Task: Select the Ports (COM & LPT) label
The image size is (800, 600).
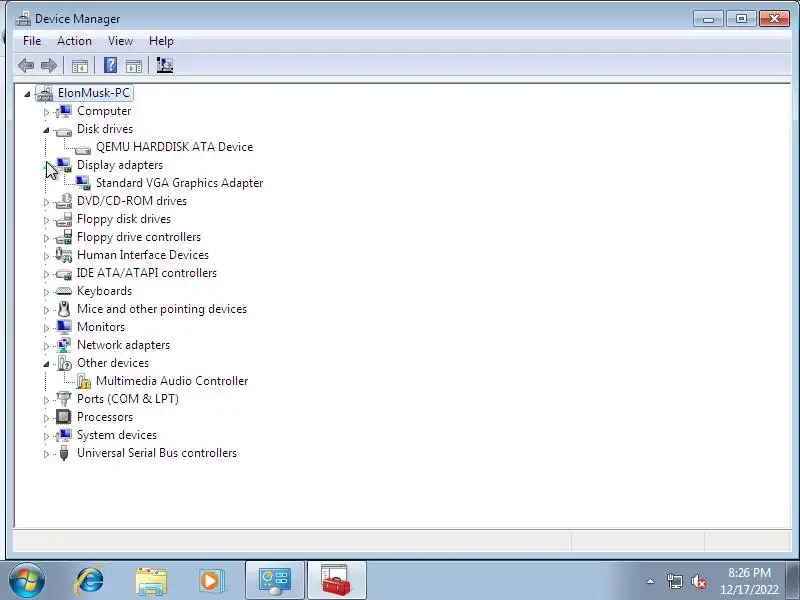Action: 128,398
